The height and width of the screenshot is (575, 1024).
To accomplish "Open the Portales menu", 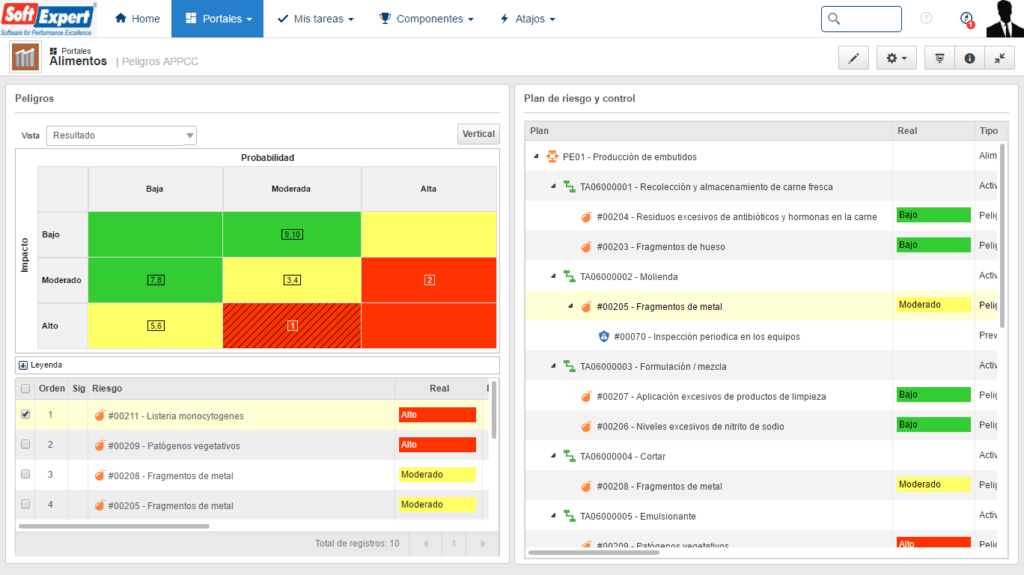I will [x=217, y=19].
